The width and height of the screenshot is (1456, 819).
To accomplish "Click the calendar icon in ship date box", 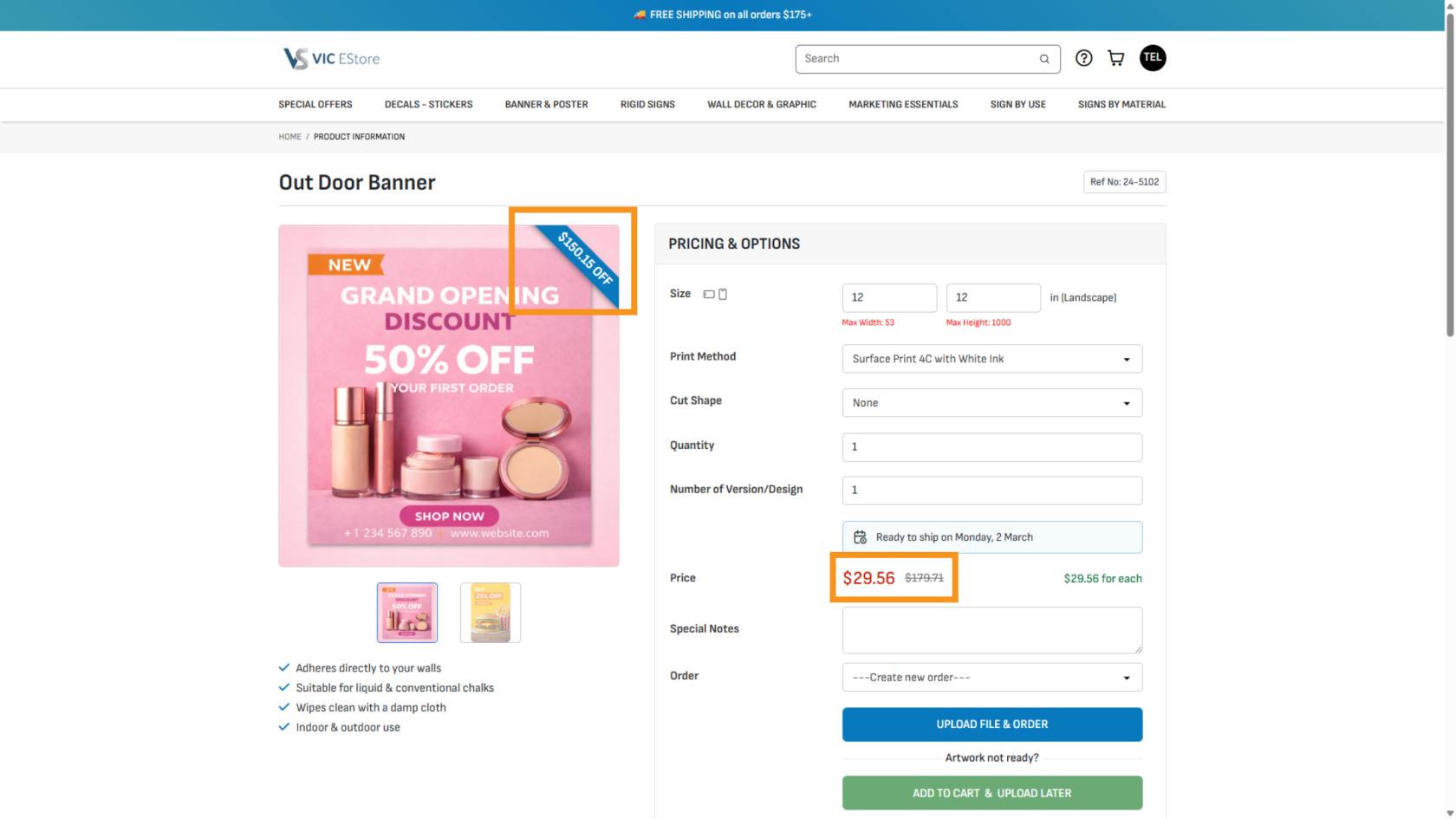I will [860, 537].
